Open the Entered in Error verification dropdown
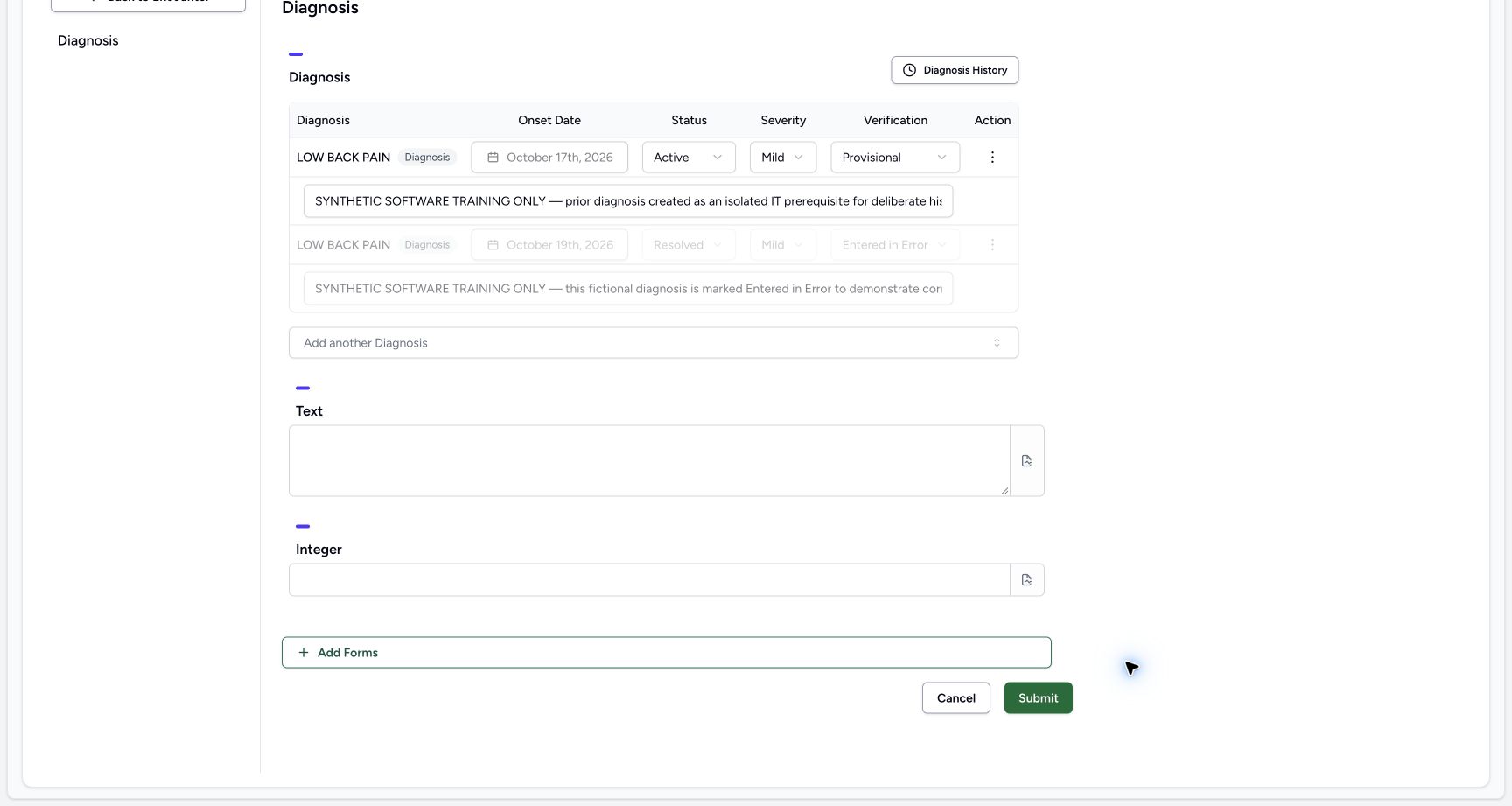The image size is (1512, 806). (895, 245)
